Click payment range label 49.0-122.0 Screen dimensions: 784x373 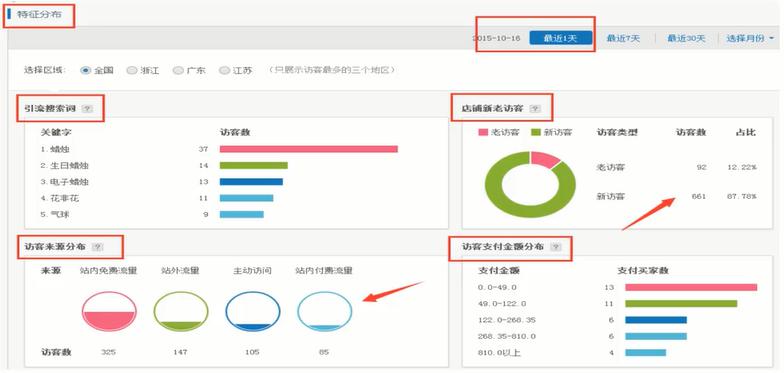pos(502,304)
